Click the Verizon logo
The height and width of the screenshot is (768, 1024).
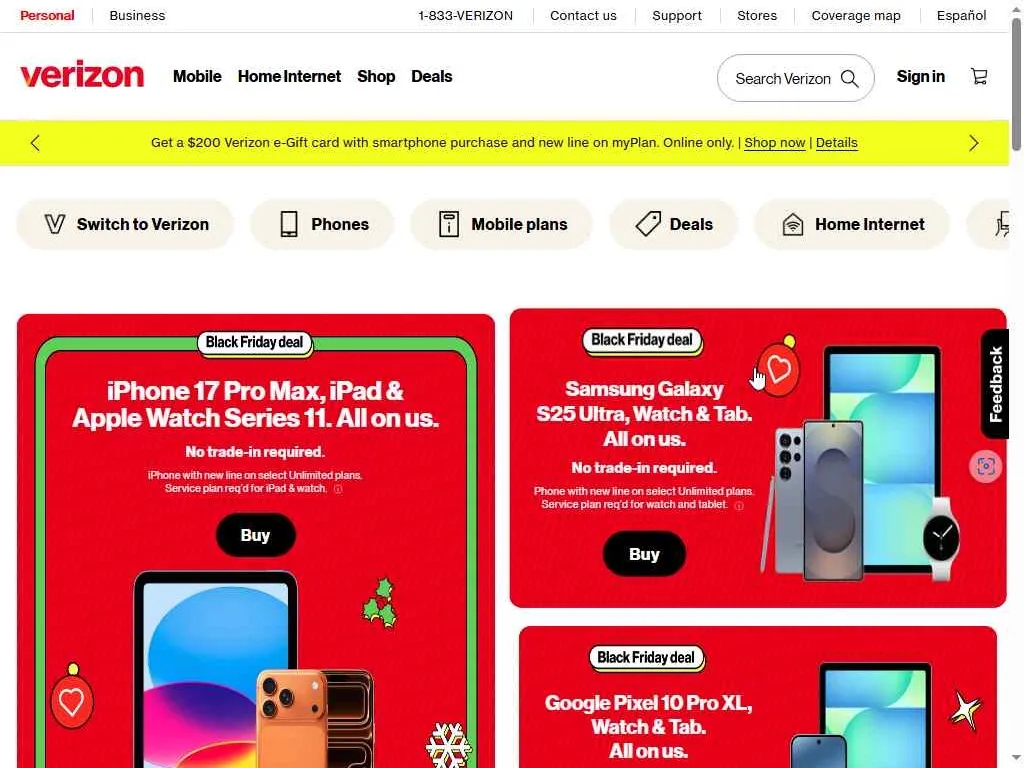pos(82,75)
